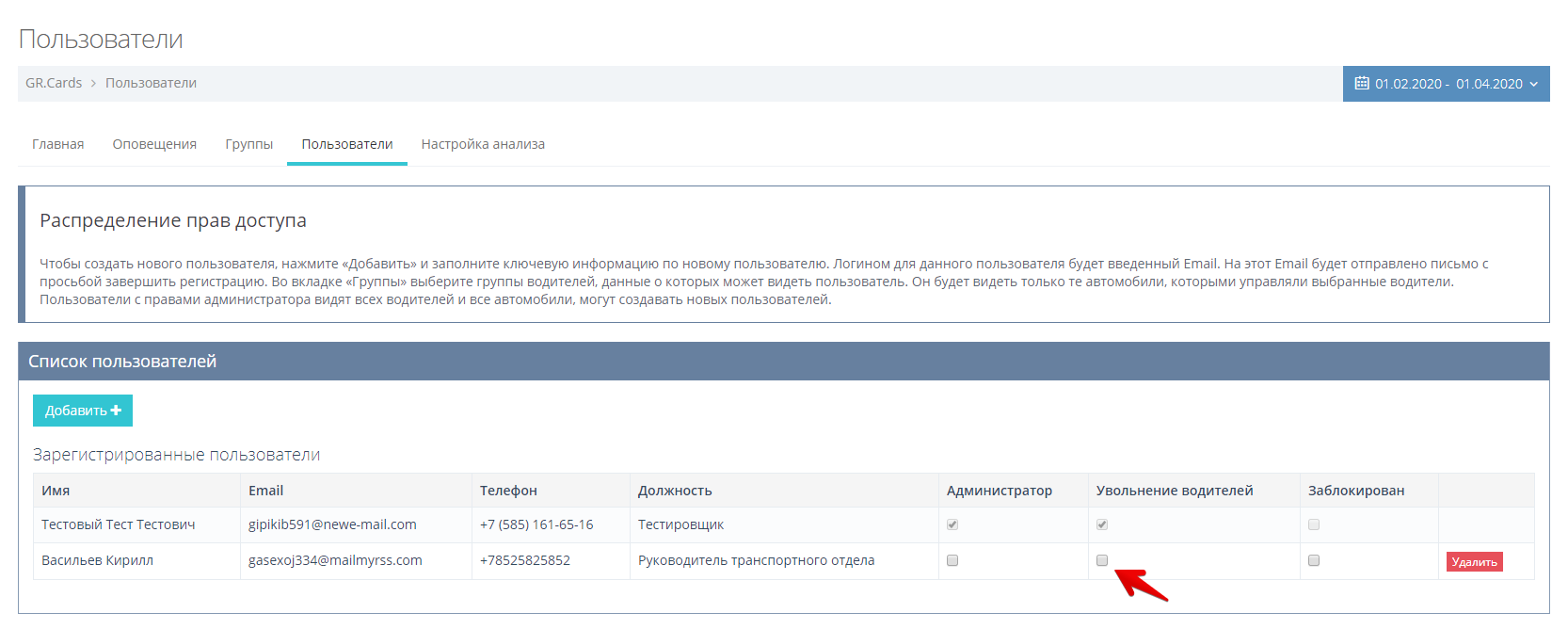This screenshot has height=629, width=1568.
Task: Toggle Увольнение водителей for Тестовый Тест Тестович
Action: (1102, 524)
